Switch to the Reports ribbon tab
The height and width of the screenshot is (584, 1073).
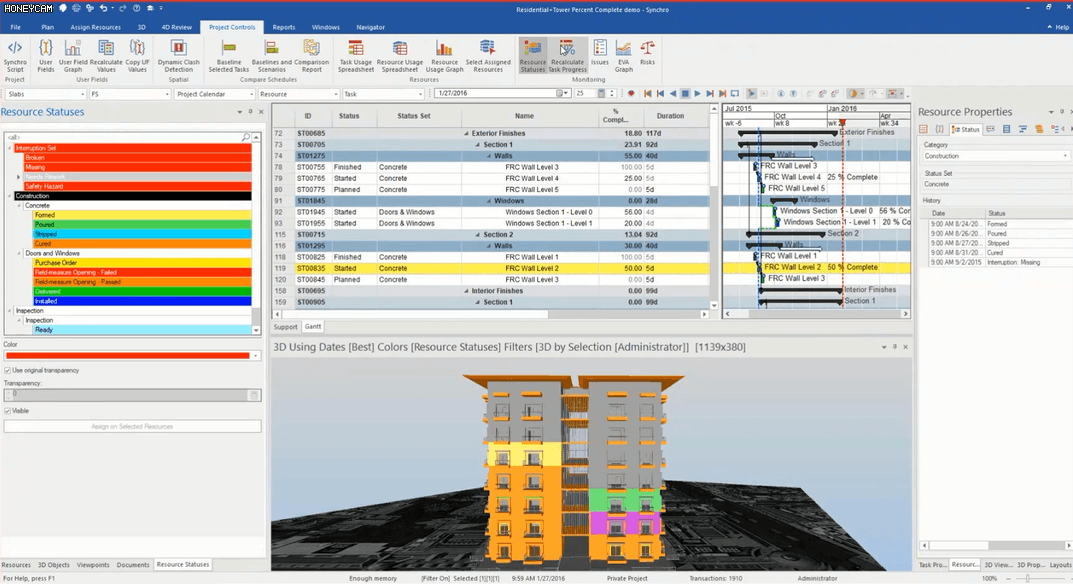click(284, 27)
